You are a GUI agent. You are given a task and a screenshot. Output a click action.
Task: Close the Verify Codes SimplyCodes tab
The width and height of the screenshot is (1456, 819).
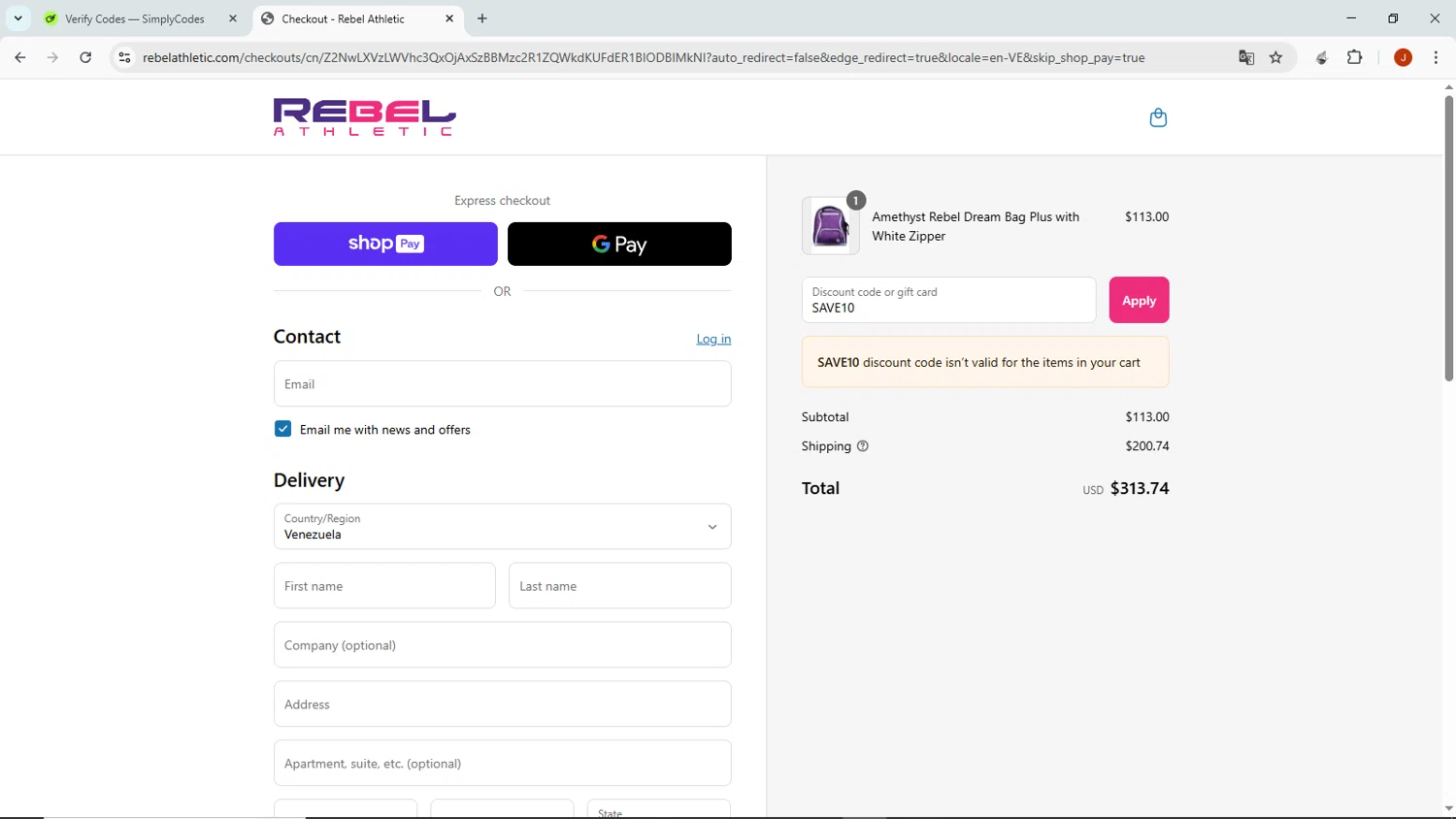[233, 18]
